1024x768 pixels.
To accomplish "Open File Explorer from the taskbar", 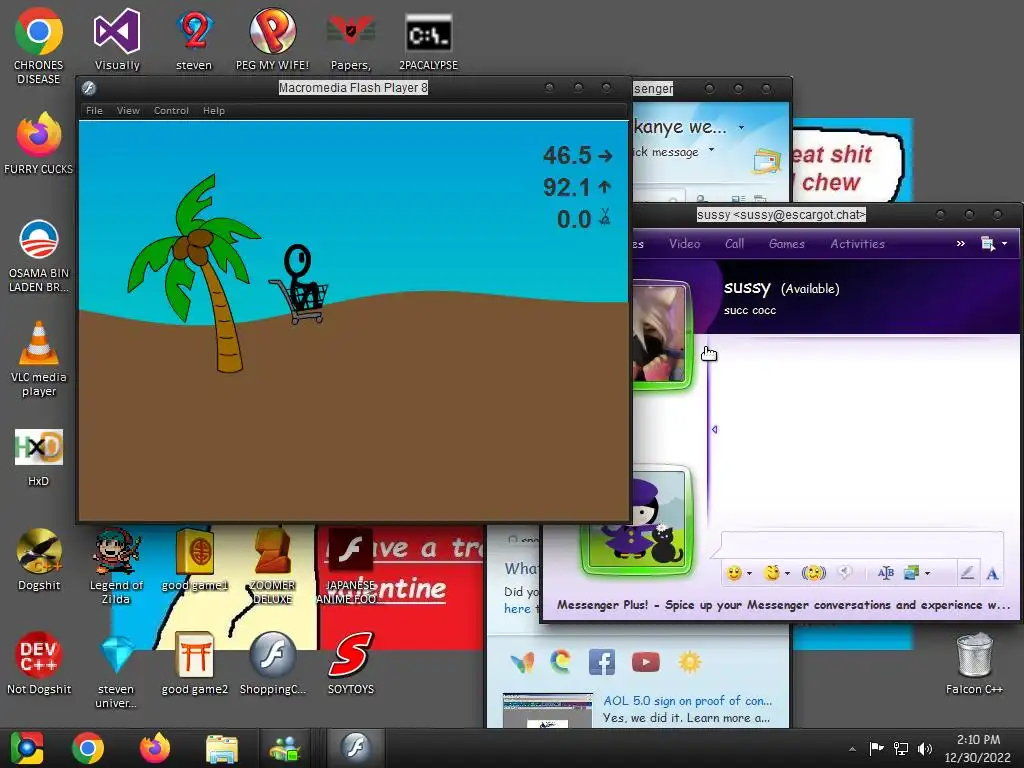I will (222, 748).
